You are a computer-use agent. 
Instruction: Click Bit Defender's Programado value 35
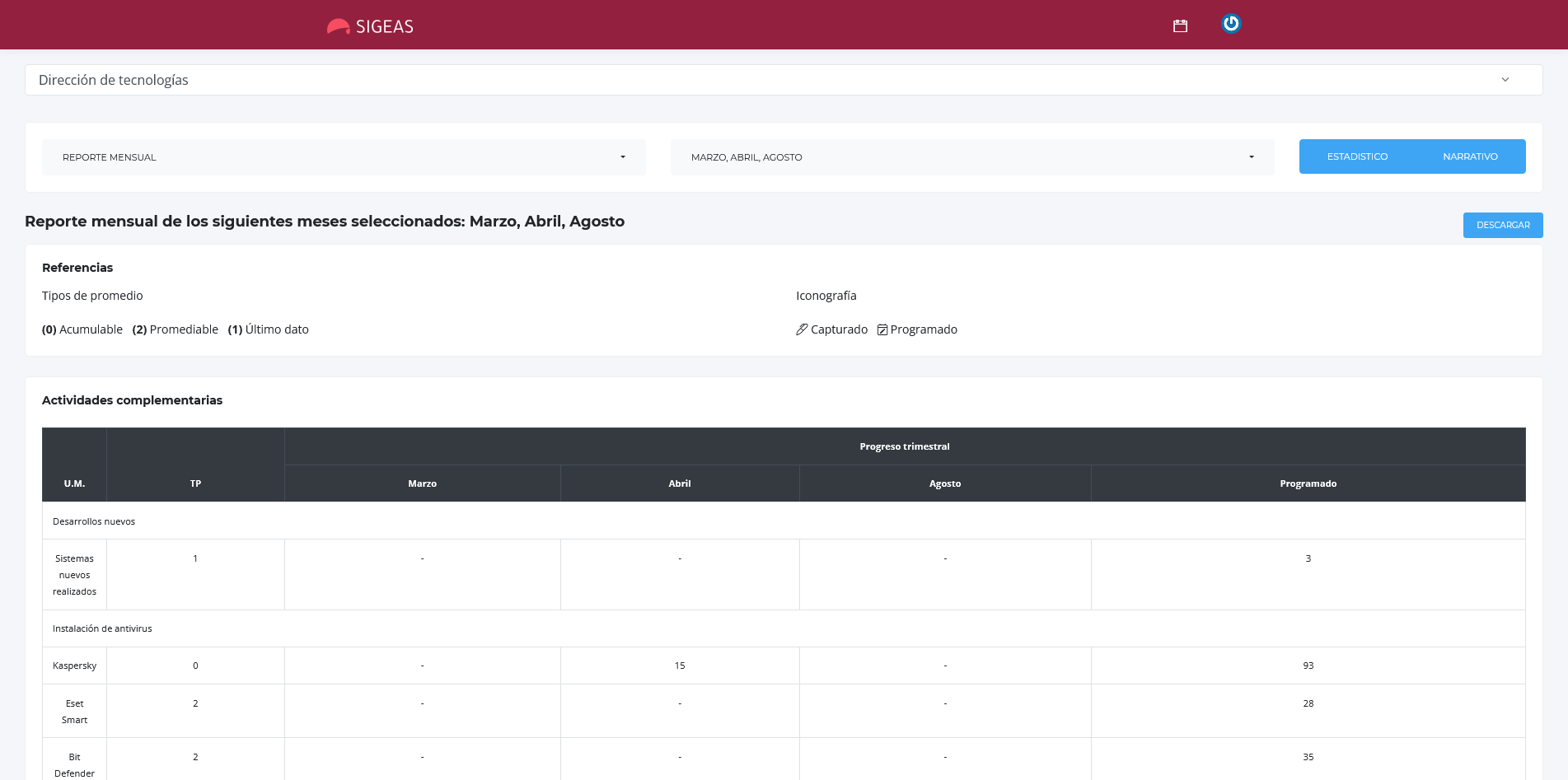click(1308, 757)
